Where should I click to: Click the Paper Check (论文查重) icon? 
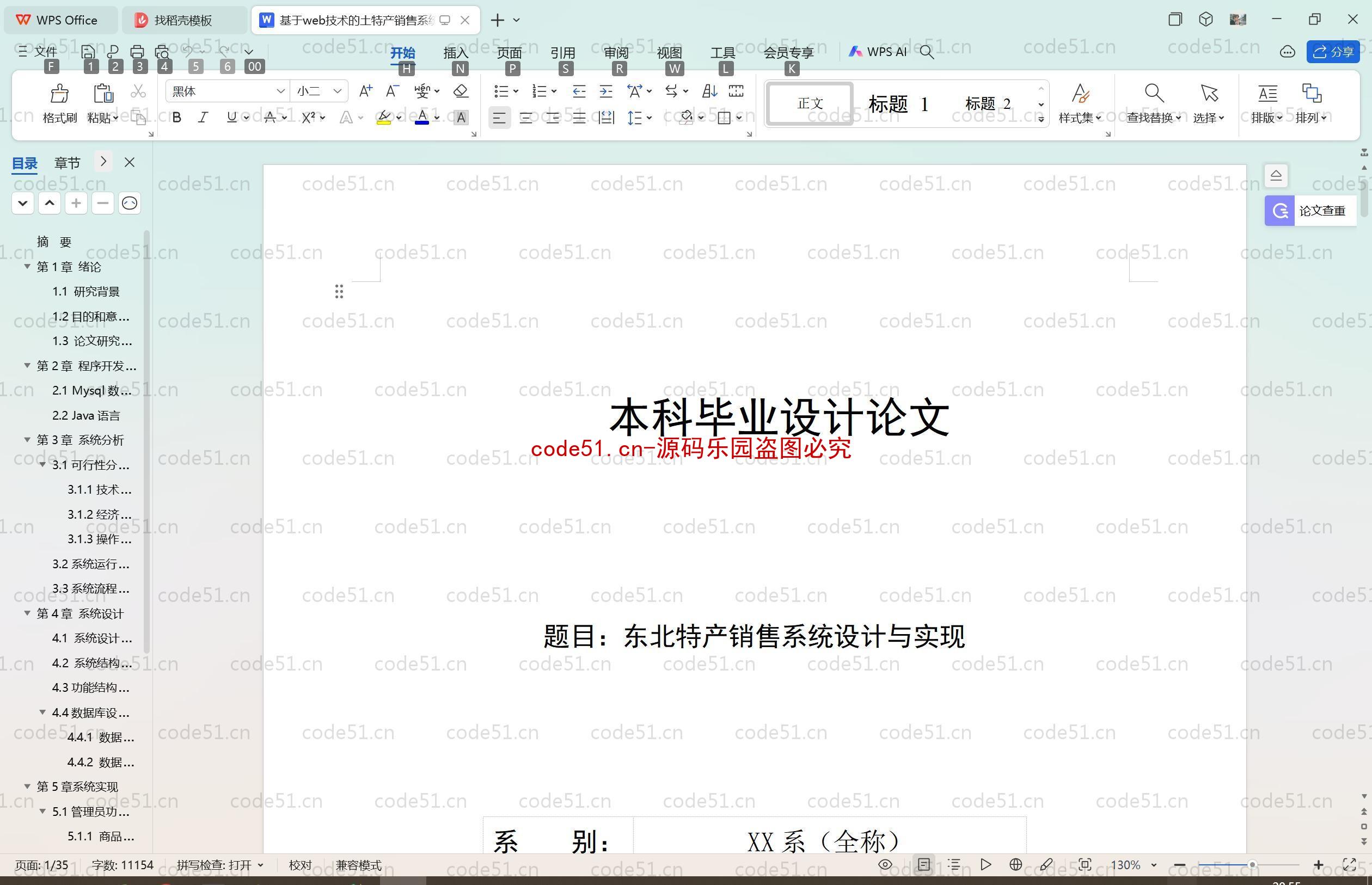click(1279, 211)
